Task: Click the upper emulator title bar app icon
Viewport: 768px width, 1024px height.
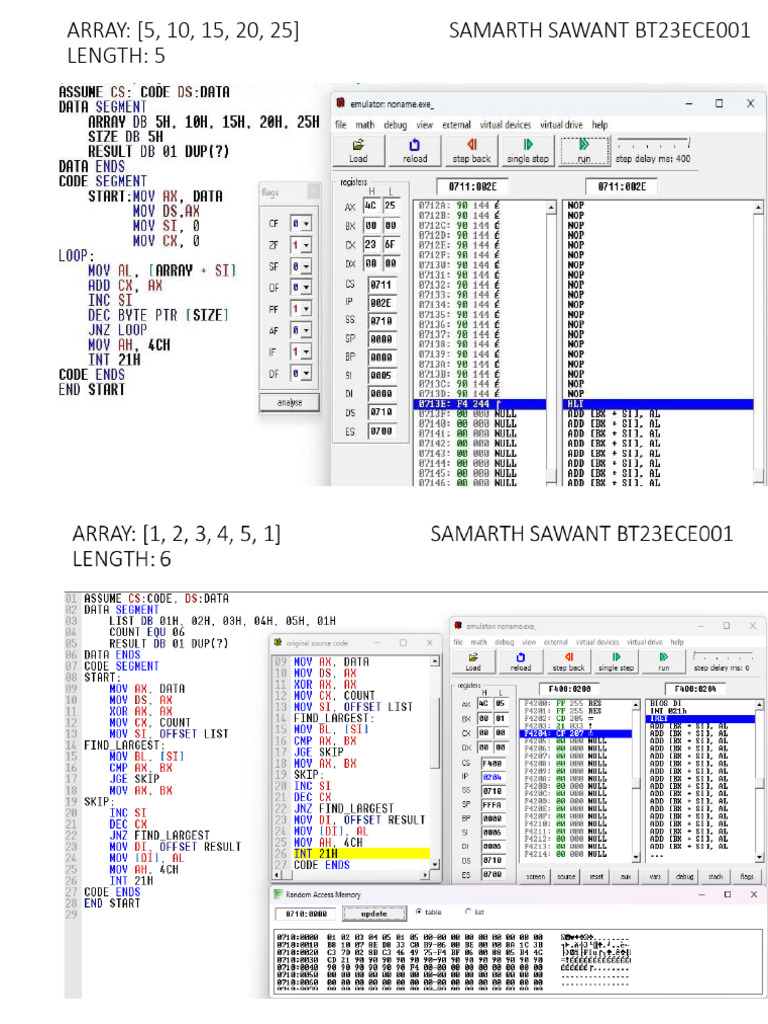Action: 340,103
